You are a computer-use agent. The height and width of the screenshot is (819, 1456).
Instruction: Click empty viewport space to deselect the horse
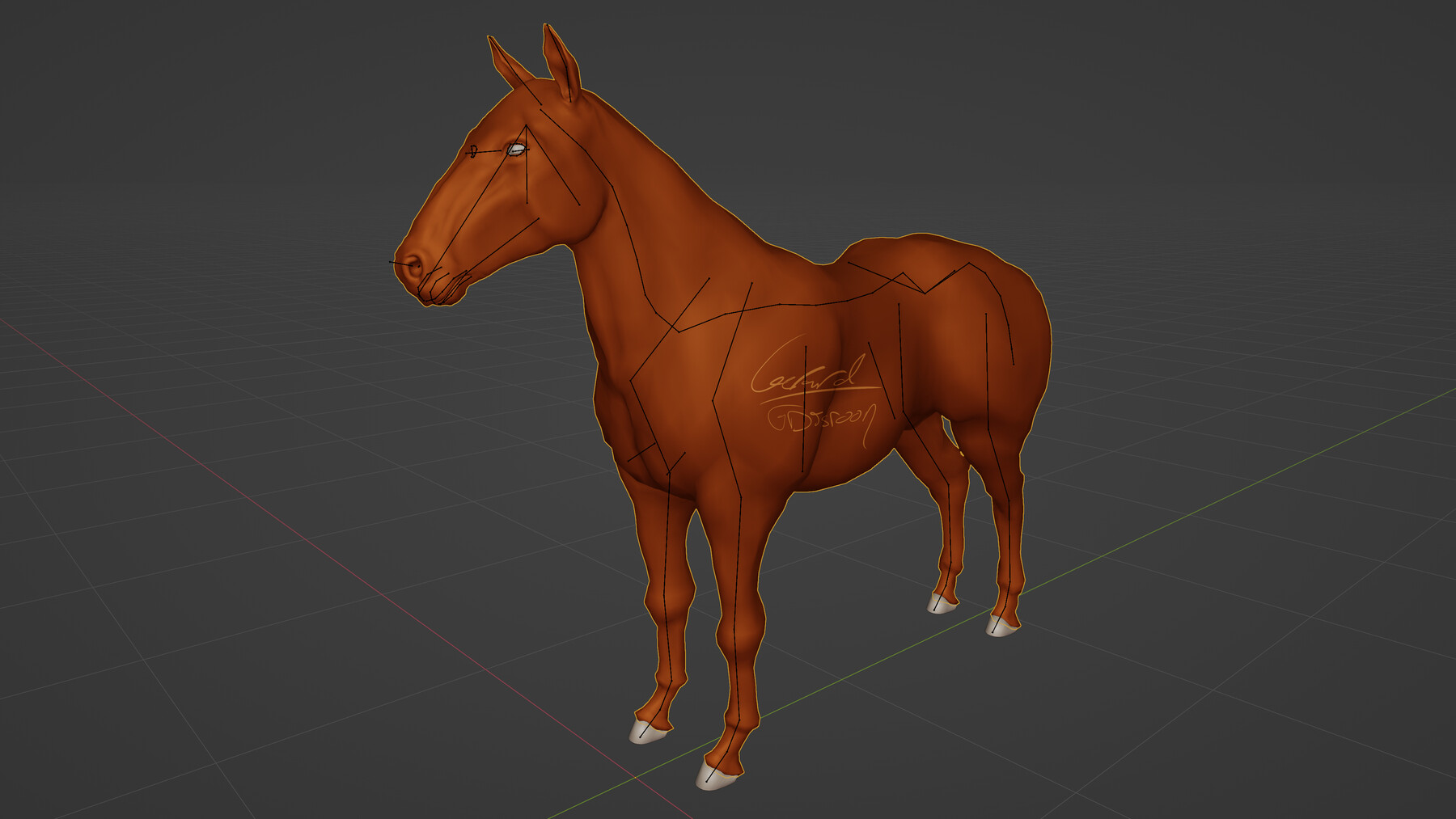click(1294, 162)
